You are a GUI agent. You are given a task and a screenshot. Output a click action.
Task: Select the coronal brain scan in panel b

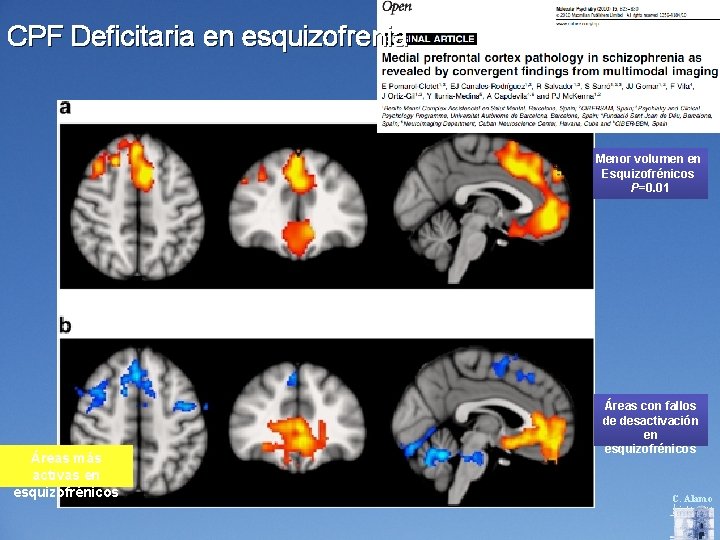coord(298,418)
